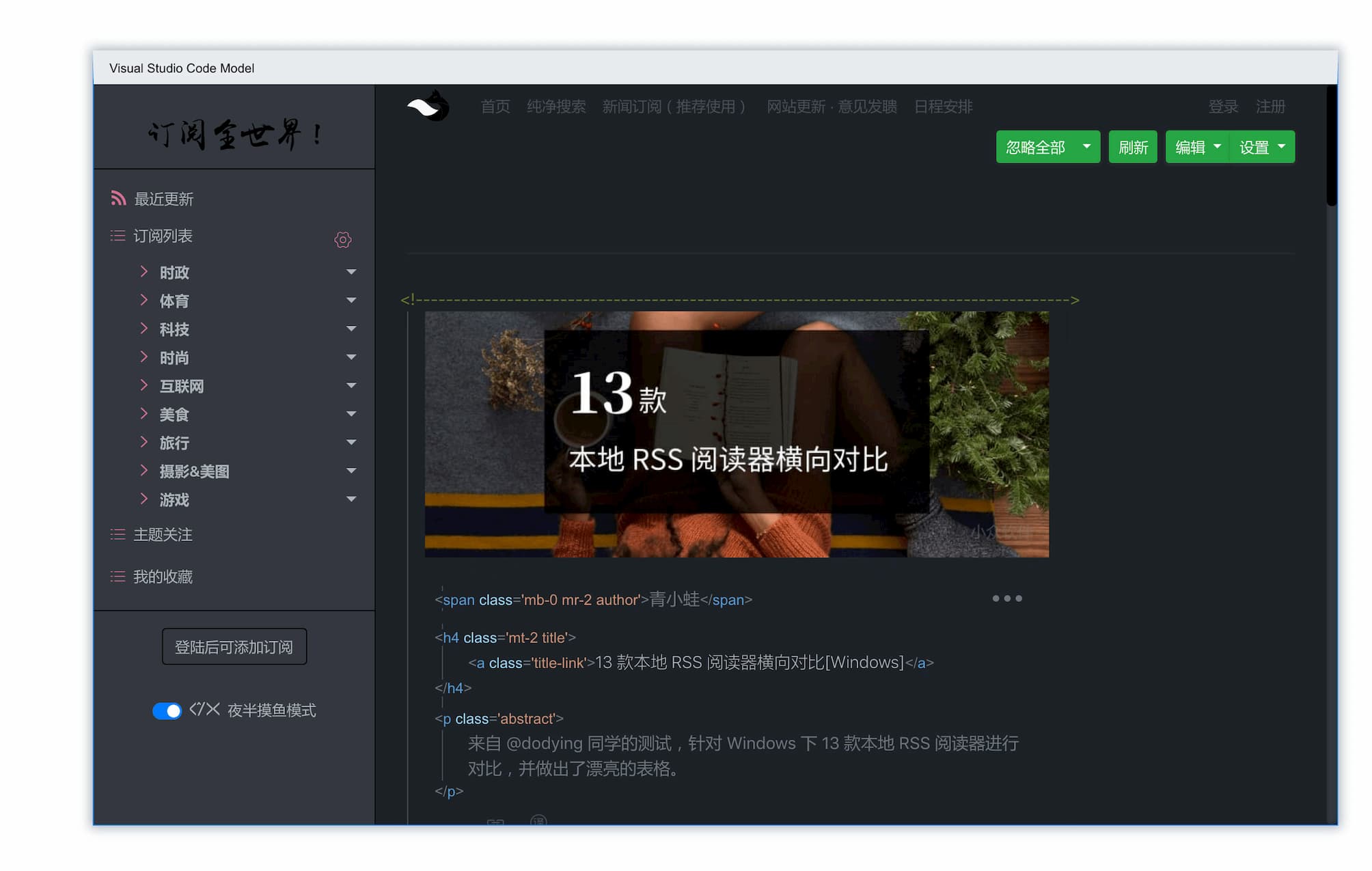1372x871 pixels.
Task: Click the 主题关注 list icon
Action: pyautogui.click(x=118, y=534)
